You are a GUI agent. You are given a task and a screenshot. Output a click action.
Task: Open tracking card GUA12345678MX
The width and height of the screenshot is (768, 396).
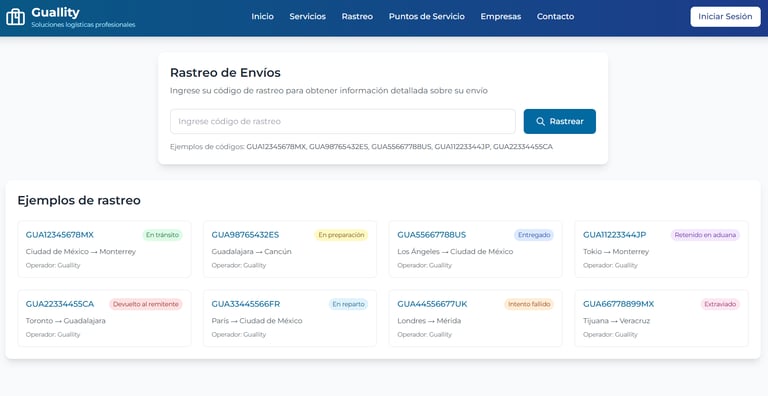click(x=104, y=249)
